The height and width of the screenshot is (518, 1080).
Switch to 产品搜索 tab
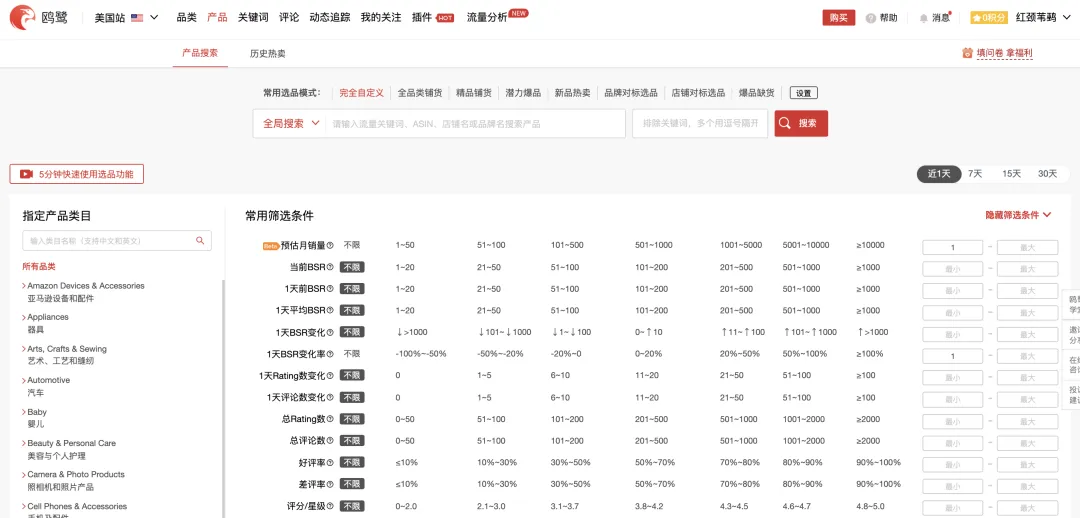(200, 53)
